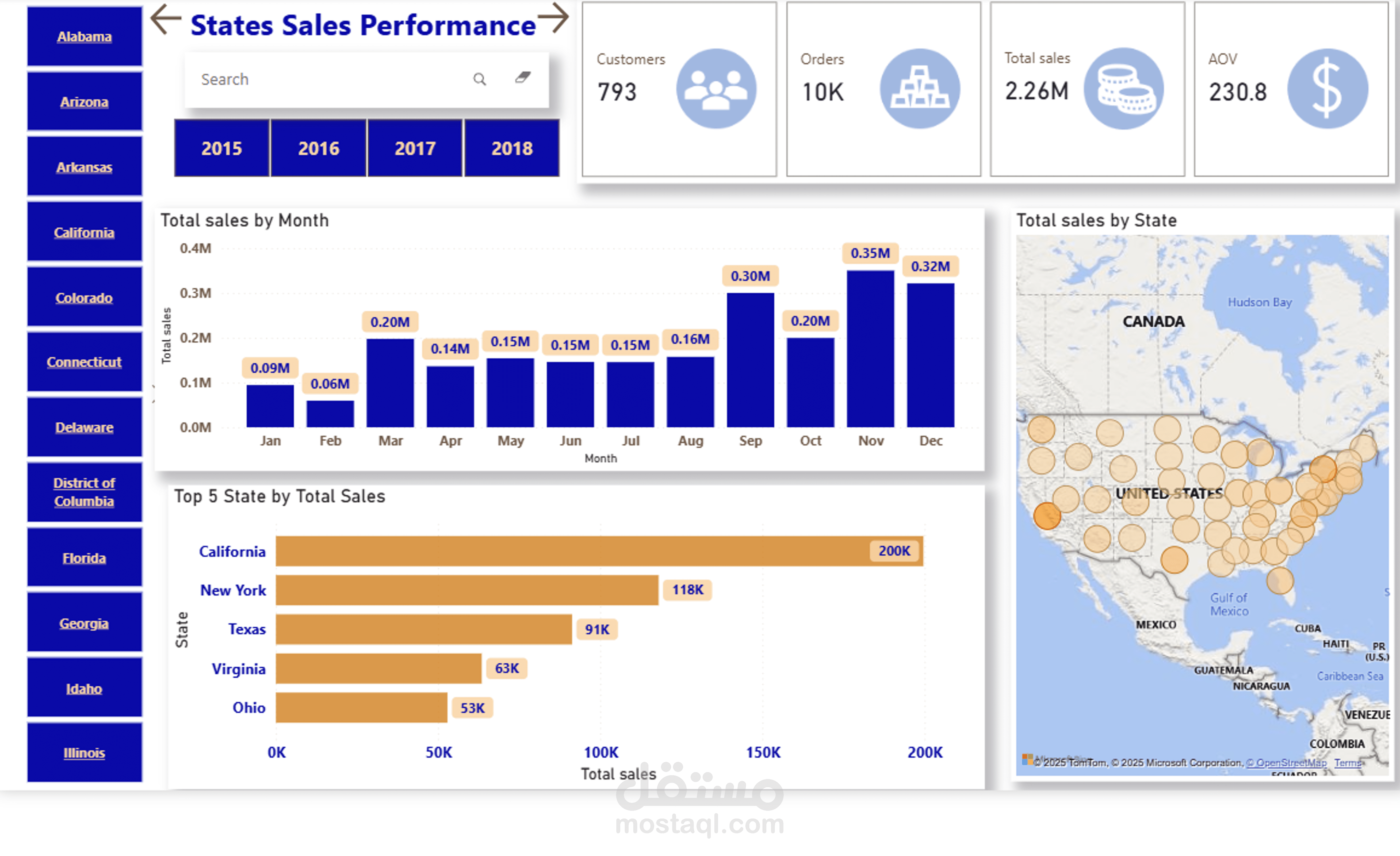
Task: Toggle the 2018 year filter
Action: click(x=511, y=148)
